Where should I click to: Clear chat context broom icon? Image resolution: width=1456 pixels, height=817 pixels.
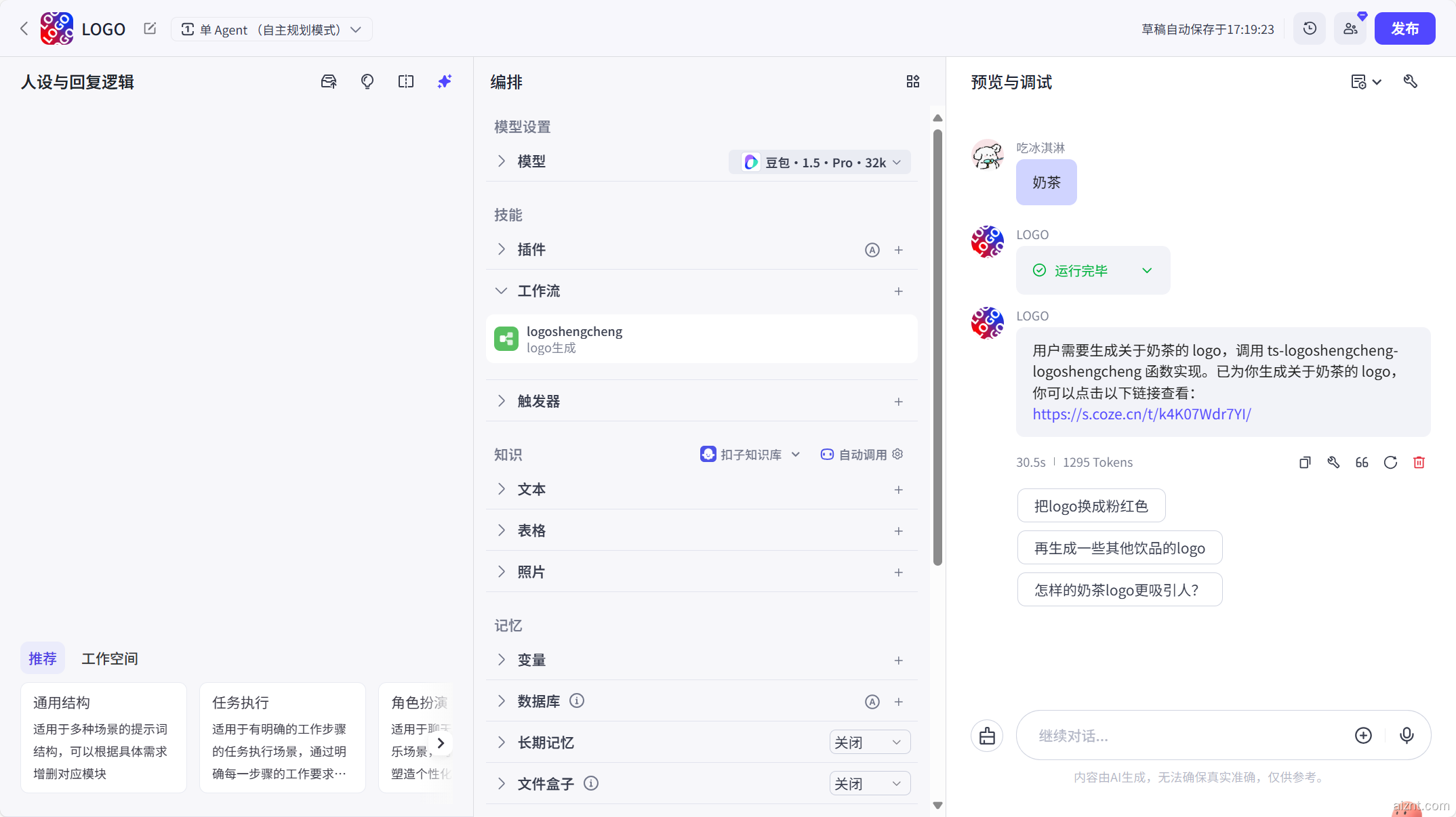[x=987, y=736]
